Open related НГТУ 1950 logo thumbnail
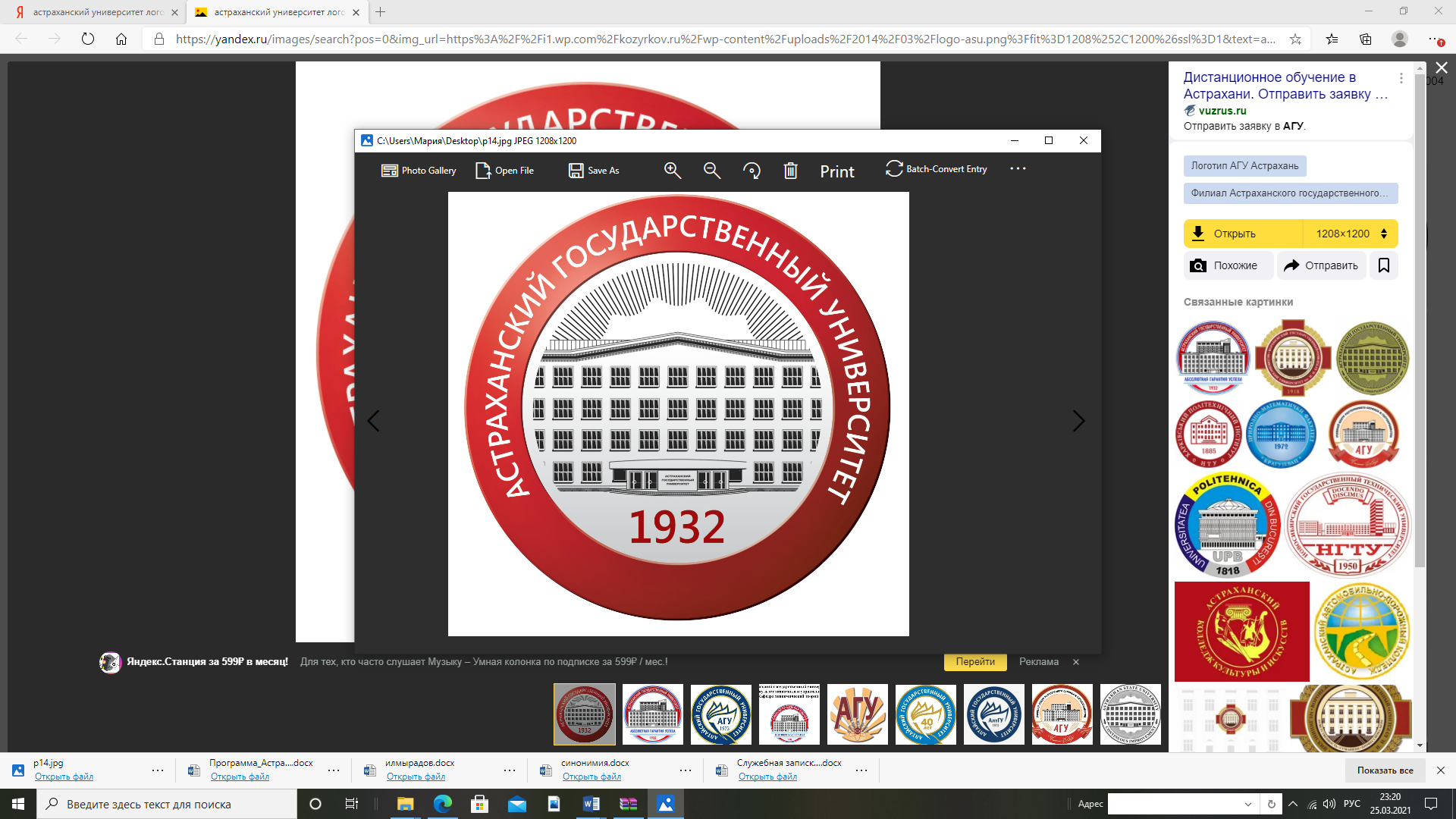The image size is (1456, 819). (x=1348, y=524)
